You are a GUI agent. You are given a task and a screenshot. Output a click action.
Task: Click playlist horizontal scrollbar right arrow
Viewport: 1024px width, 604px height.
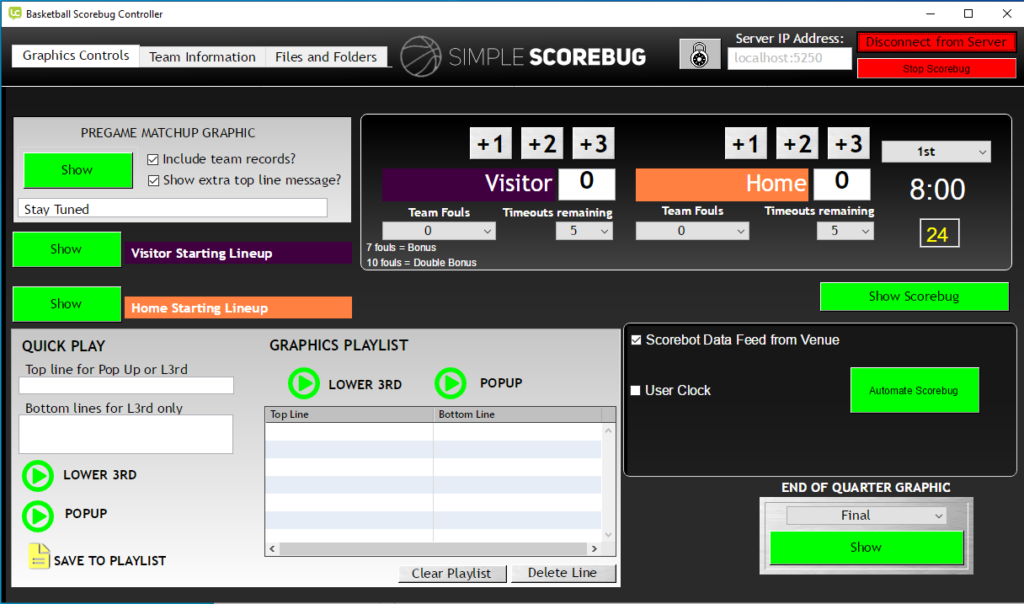click(594, 549)
